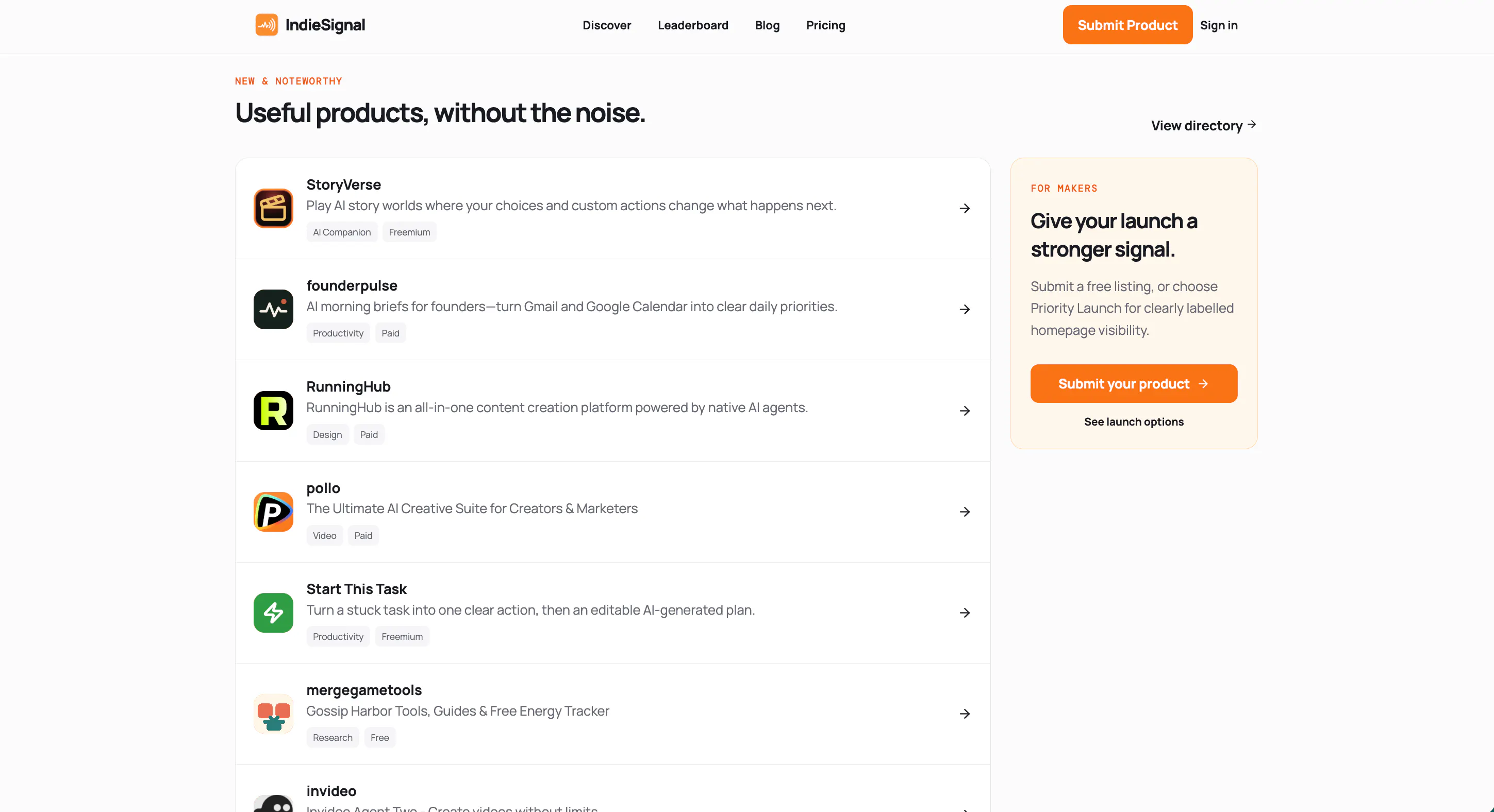Select the Design tag on RunningHub
The width and height of the screenshot is (1494, 812).
[x=327, y=435]
